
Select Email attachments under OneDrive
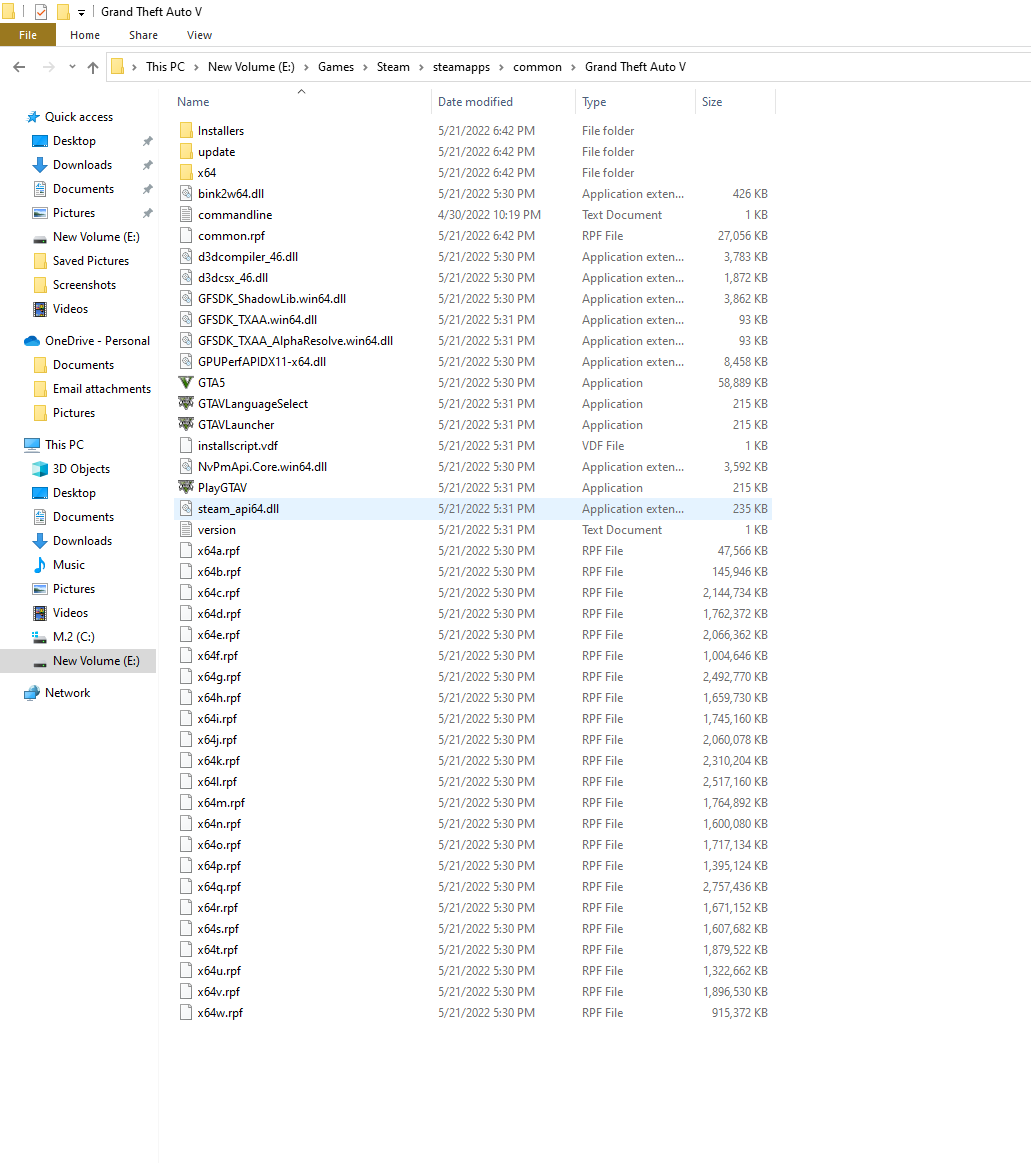(x=102, y=389)
